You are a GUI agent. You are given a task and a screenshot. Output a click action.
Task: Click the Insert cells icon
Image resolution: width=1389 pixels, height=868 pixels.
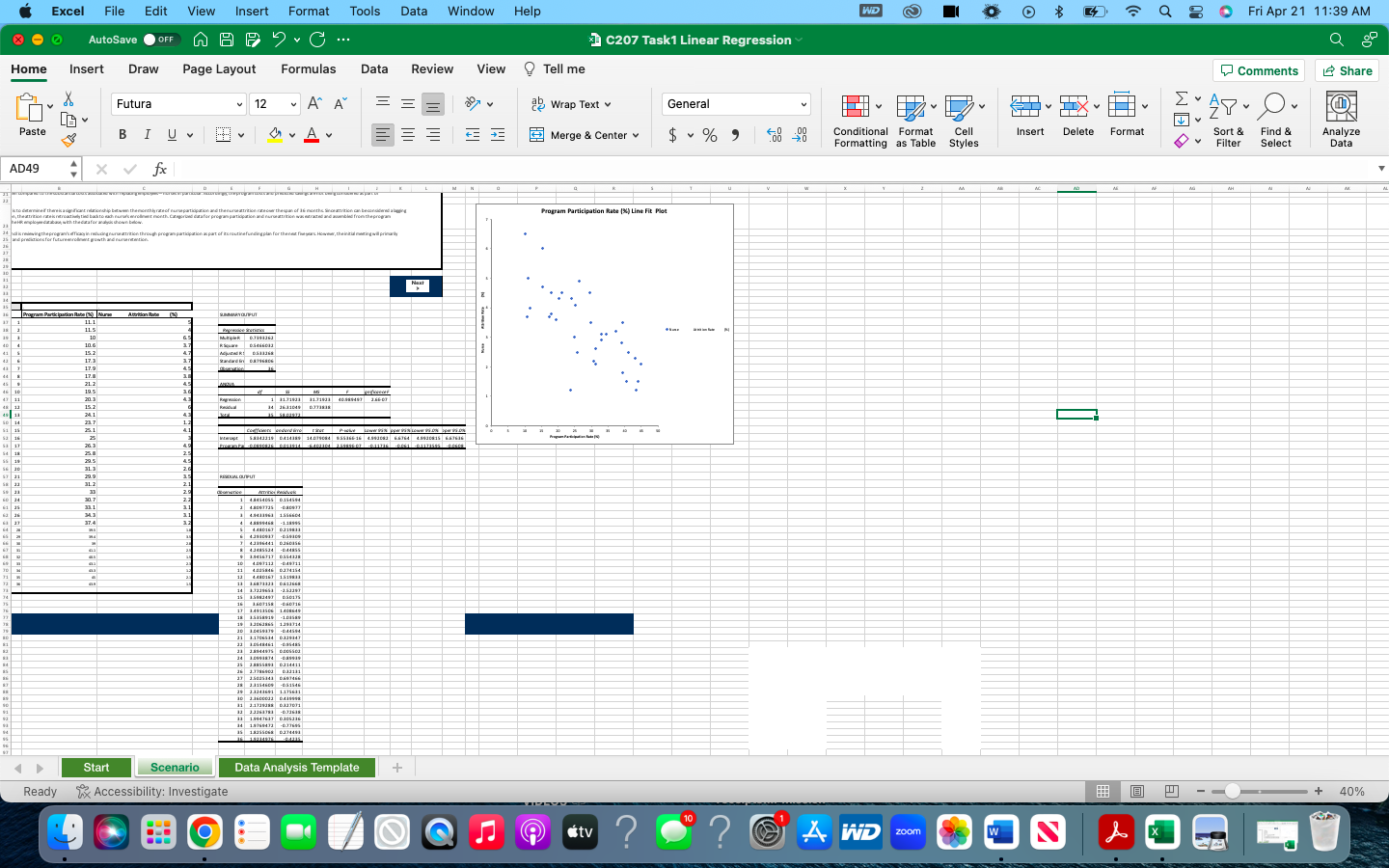pos(1025,106)
